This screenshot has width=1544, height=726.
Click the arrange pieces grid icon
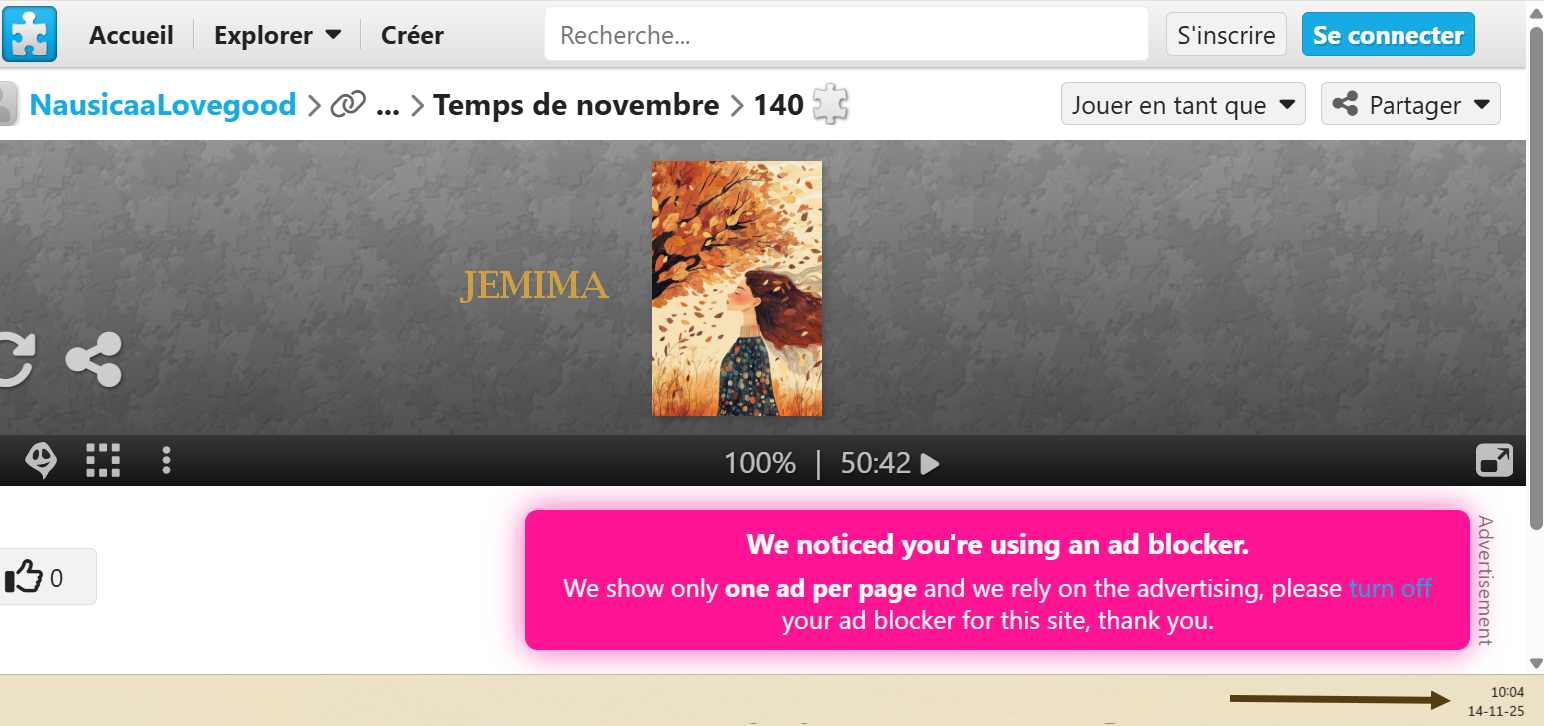103,461
